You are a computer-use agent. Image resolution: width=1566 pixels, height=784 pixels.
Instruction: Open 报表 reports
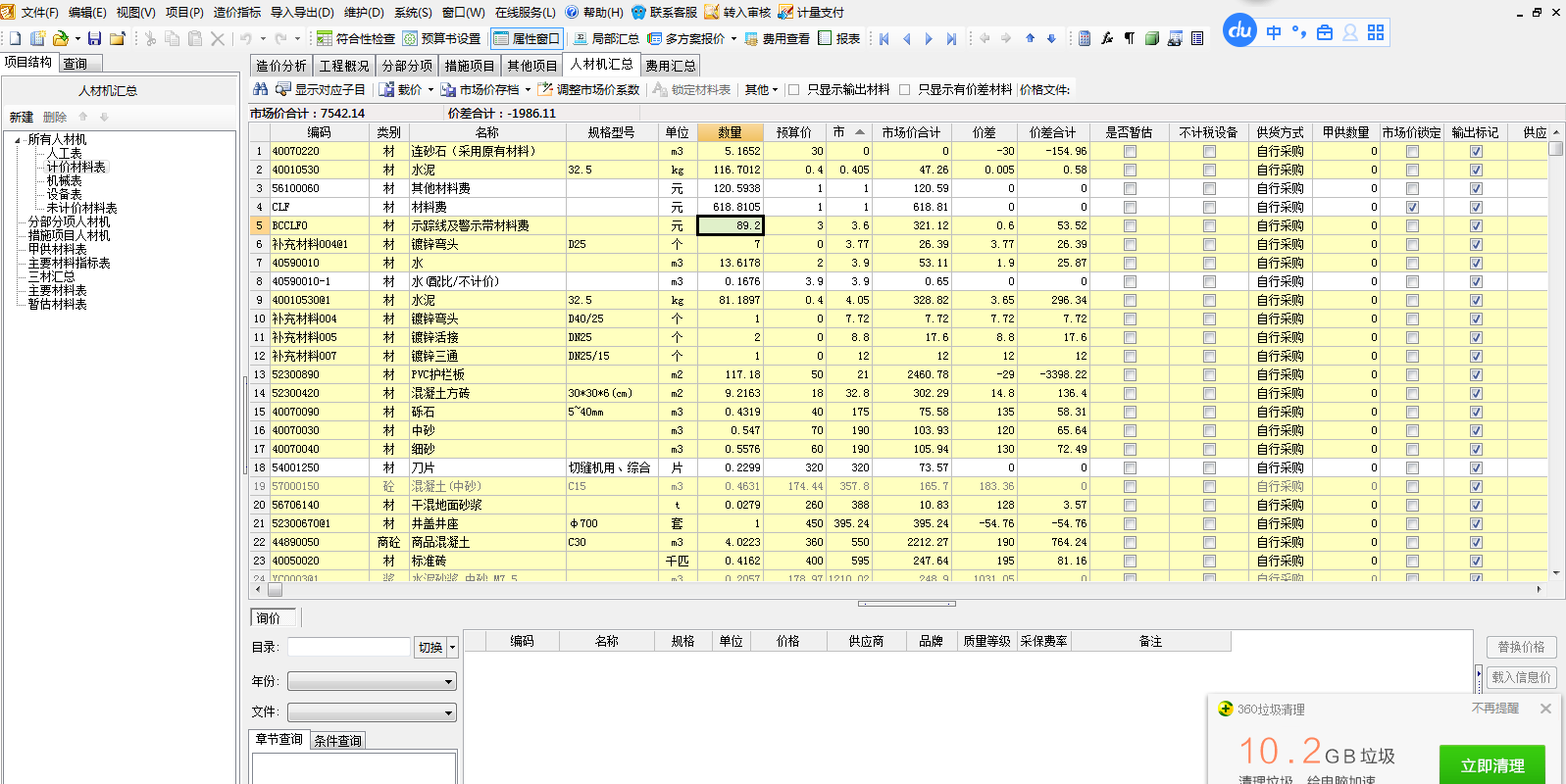pyautogui.click(x=839, y=38)
